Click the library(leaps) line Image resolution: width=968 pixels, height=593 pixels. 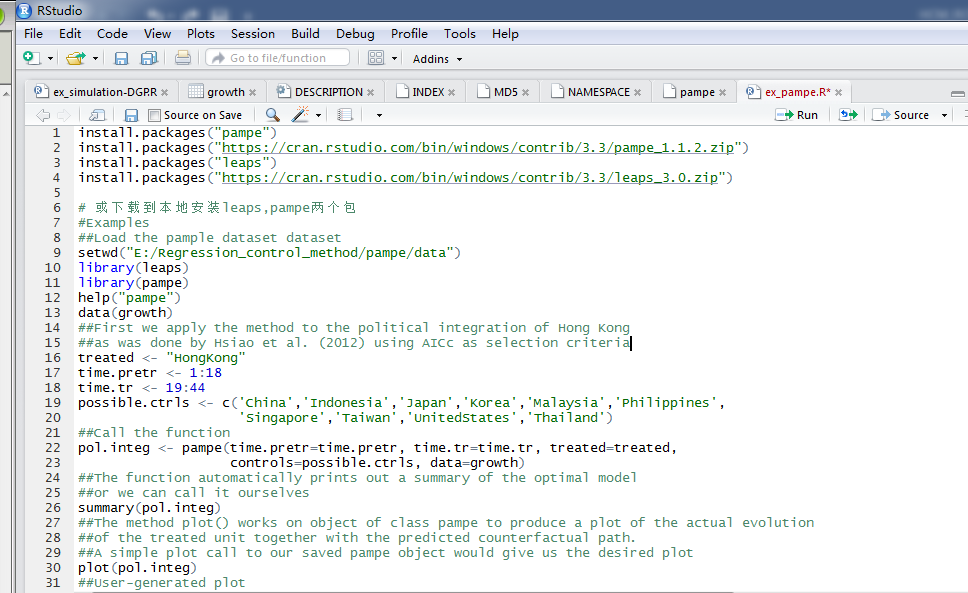(133, 268)
